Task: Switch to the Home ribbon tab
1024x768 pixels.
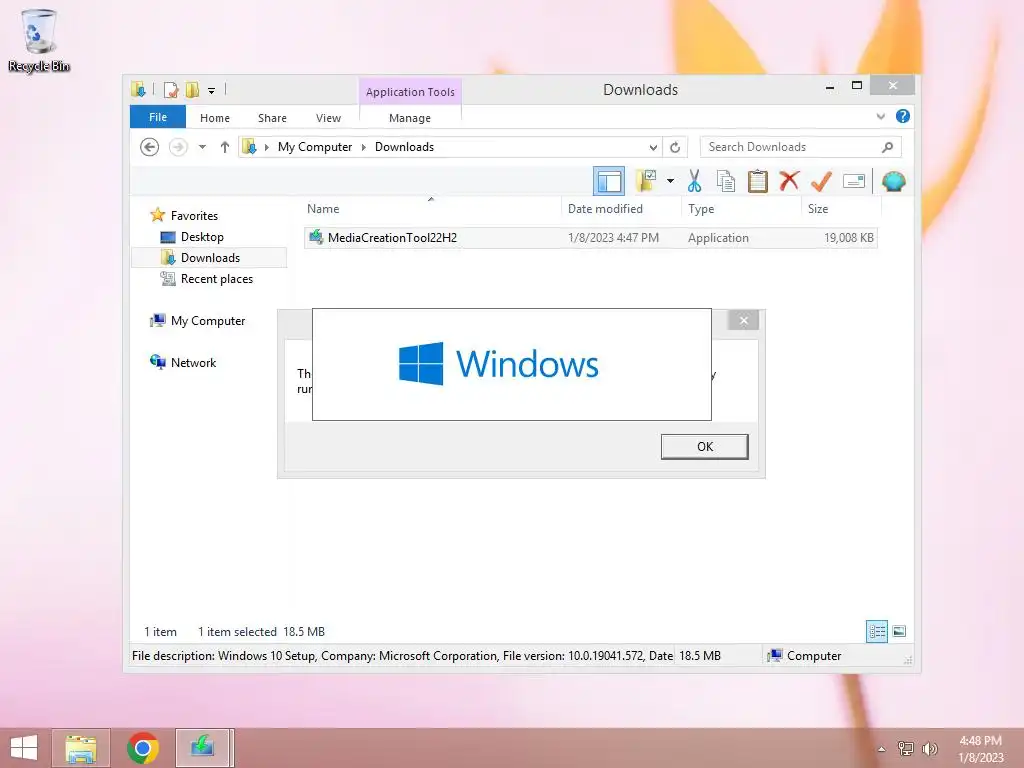Action: pyautogui.click(x=215, y=118)
